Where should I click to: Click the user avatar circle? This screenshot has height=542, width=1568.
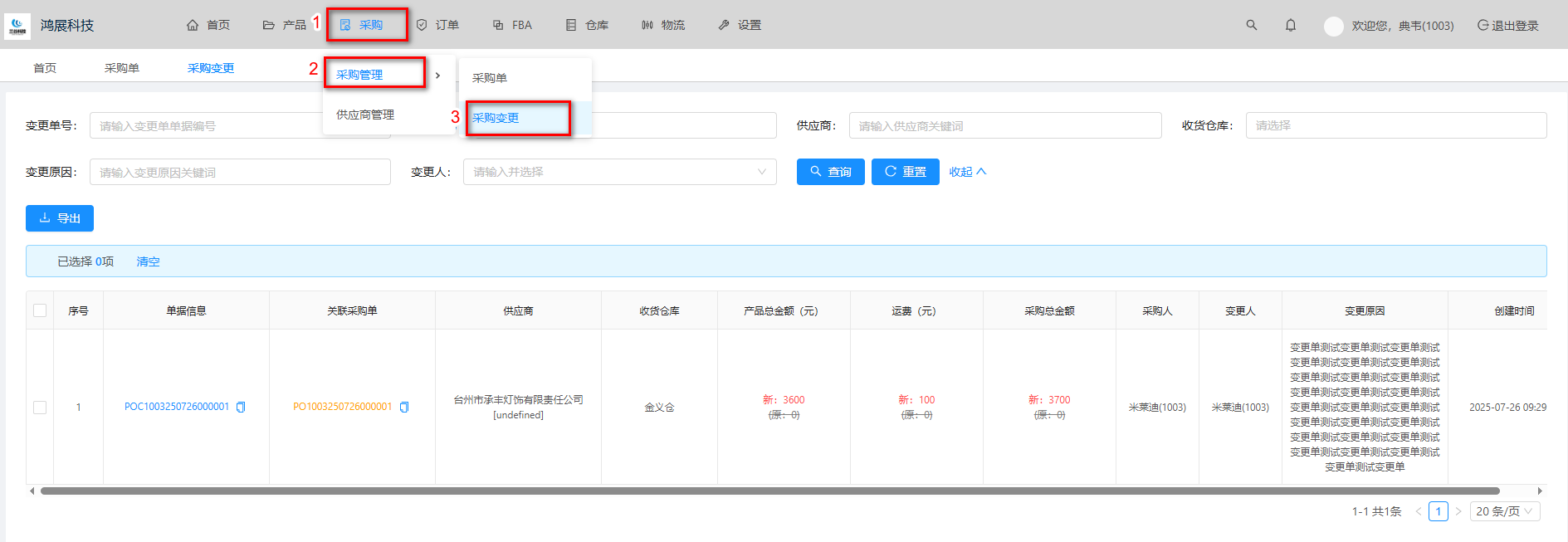point(1333,26)
